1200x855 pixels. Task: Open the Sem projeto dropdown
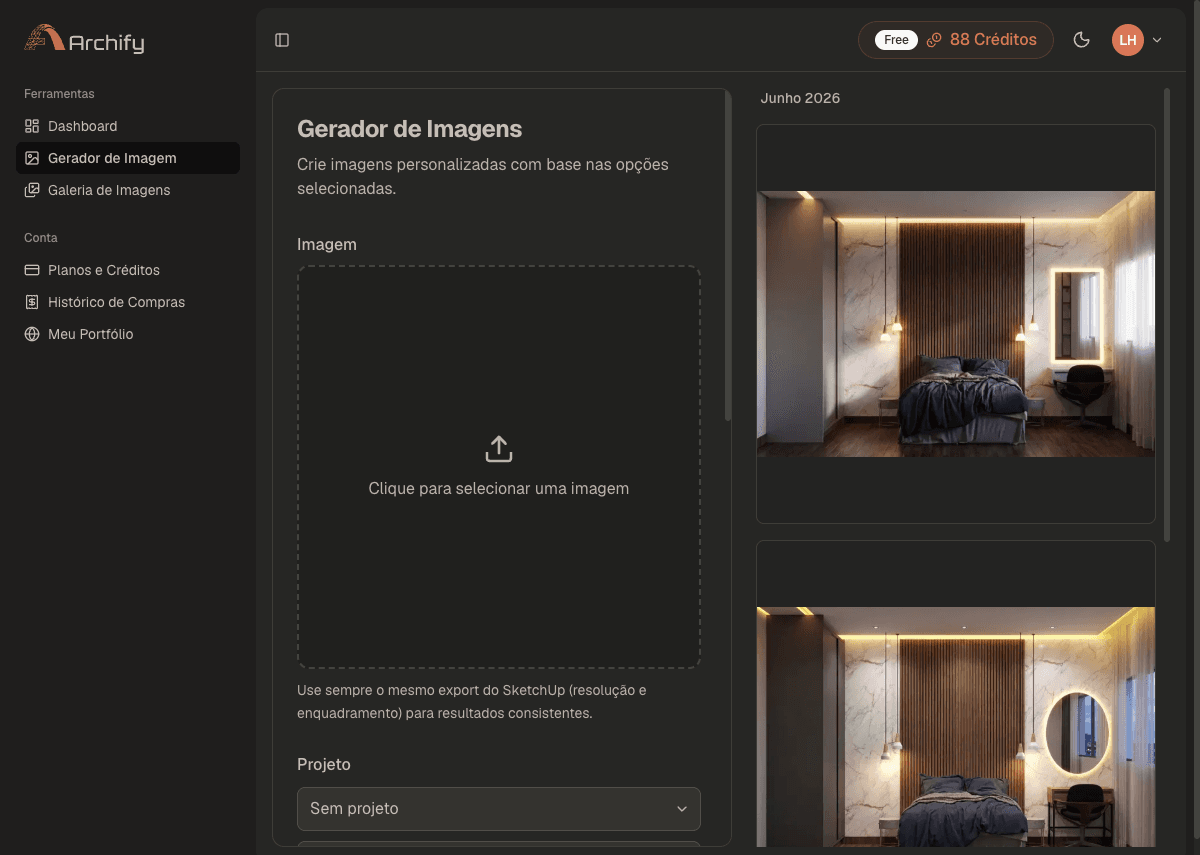(499, 809)
